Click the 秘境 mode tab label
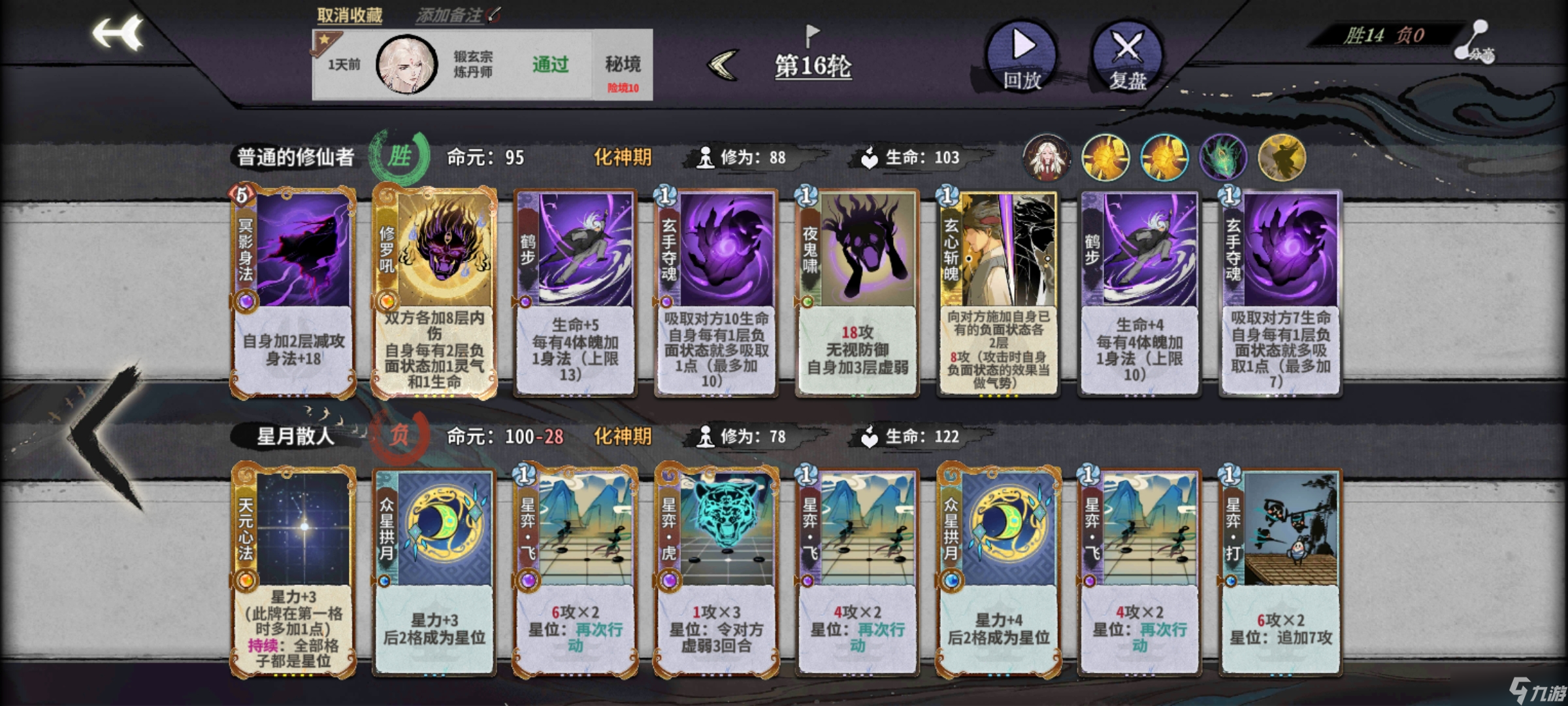The height and width of the screenshot is (706, 1568). tap(623, 64)
